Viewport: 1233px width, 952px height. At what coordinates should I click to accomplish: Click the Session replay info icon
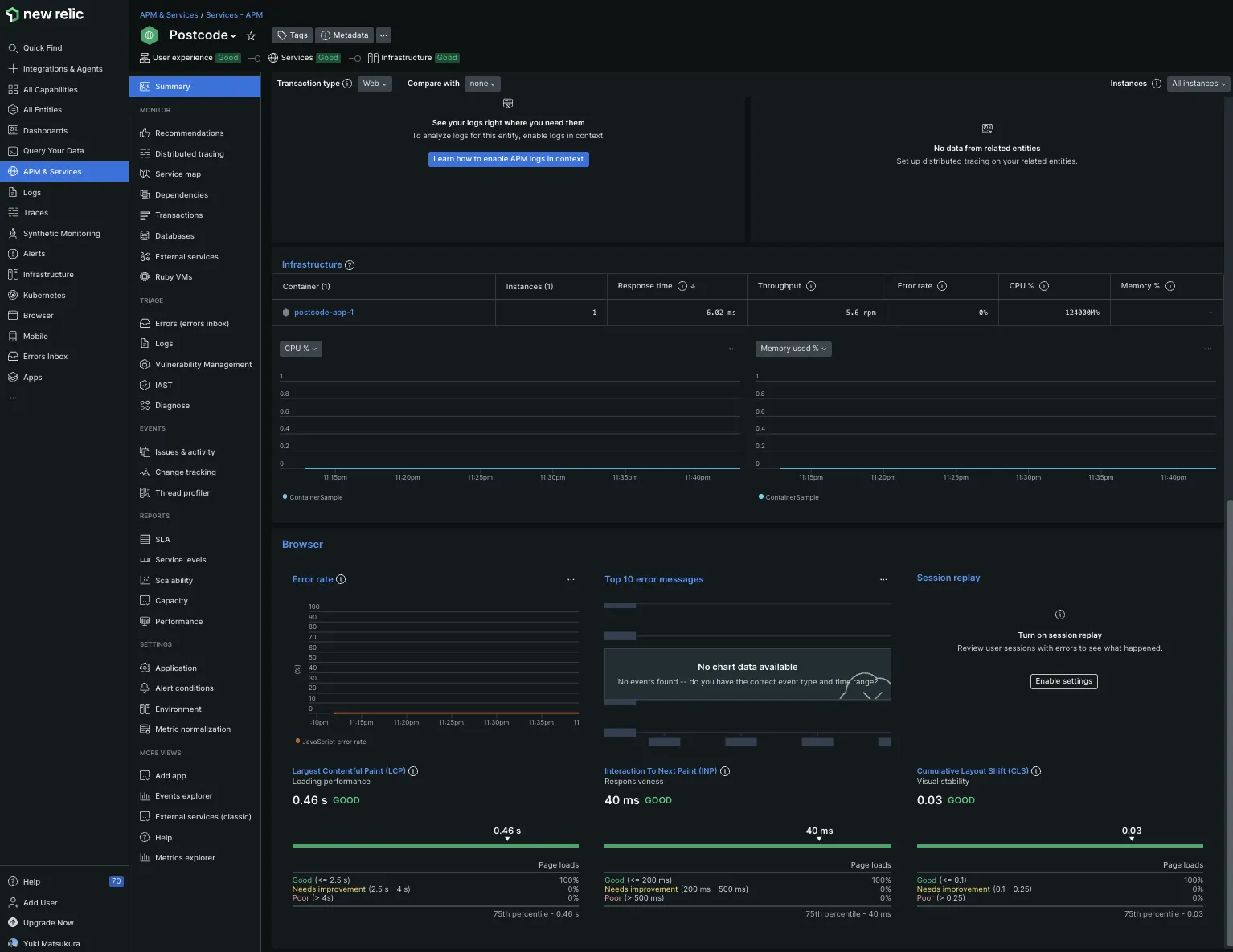pos(1060,615)
